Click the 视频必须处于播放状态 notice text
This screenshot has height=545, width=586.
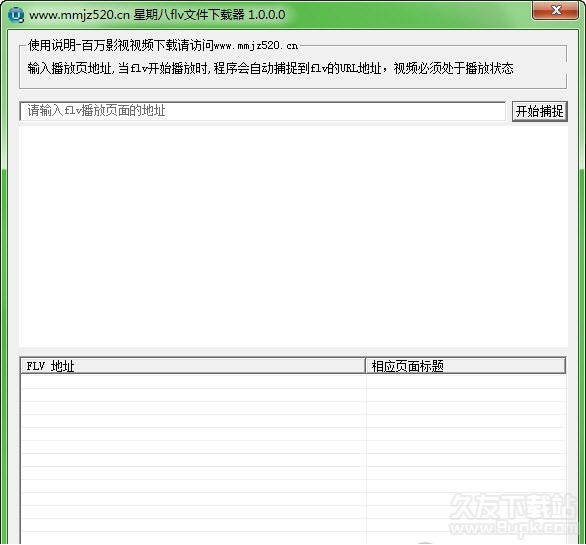[x=454, y=68]
